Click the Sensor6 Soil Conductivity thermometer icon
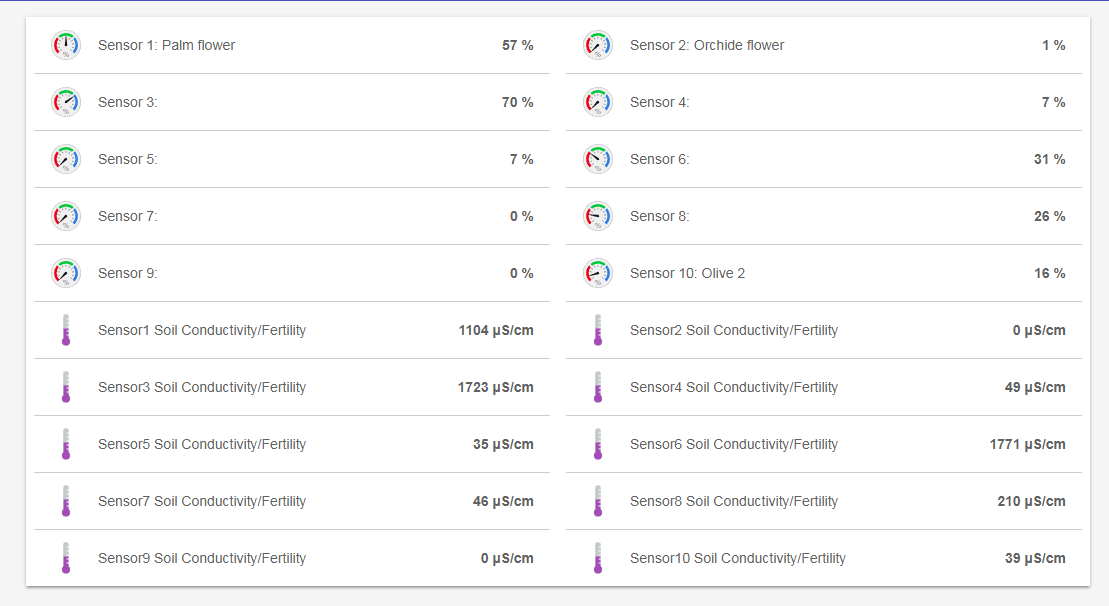This screenshot has height=606, width=1109. (x=598, y=444)
